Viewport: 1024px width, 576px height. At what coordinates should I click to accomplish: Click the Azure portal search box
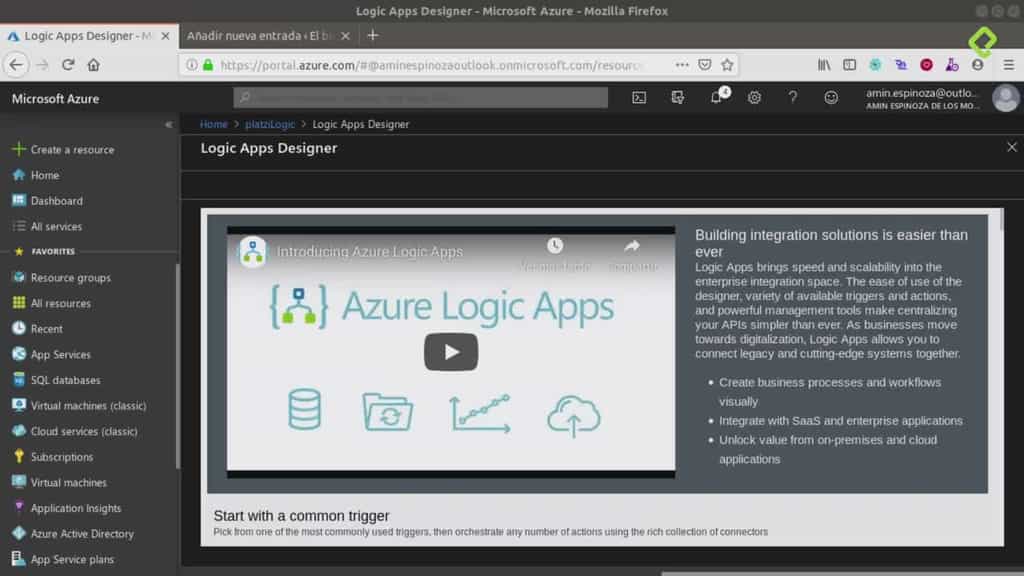tap(421, 98)
